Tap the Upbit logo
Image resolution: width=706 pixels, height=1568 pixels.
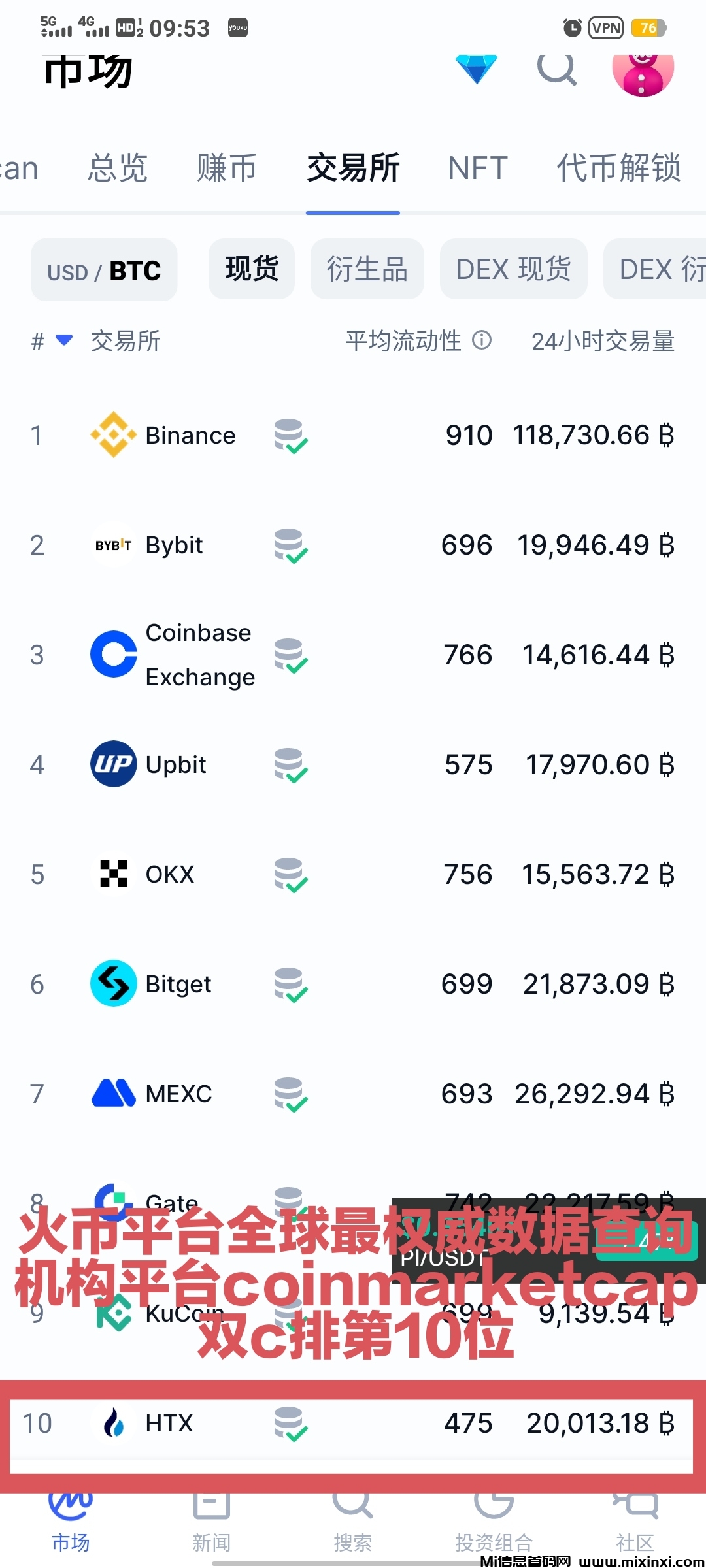click(x=114, y=764)
